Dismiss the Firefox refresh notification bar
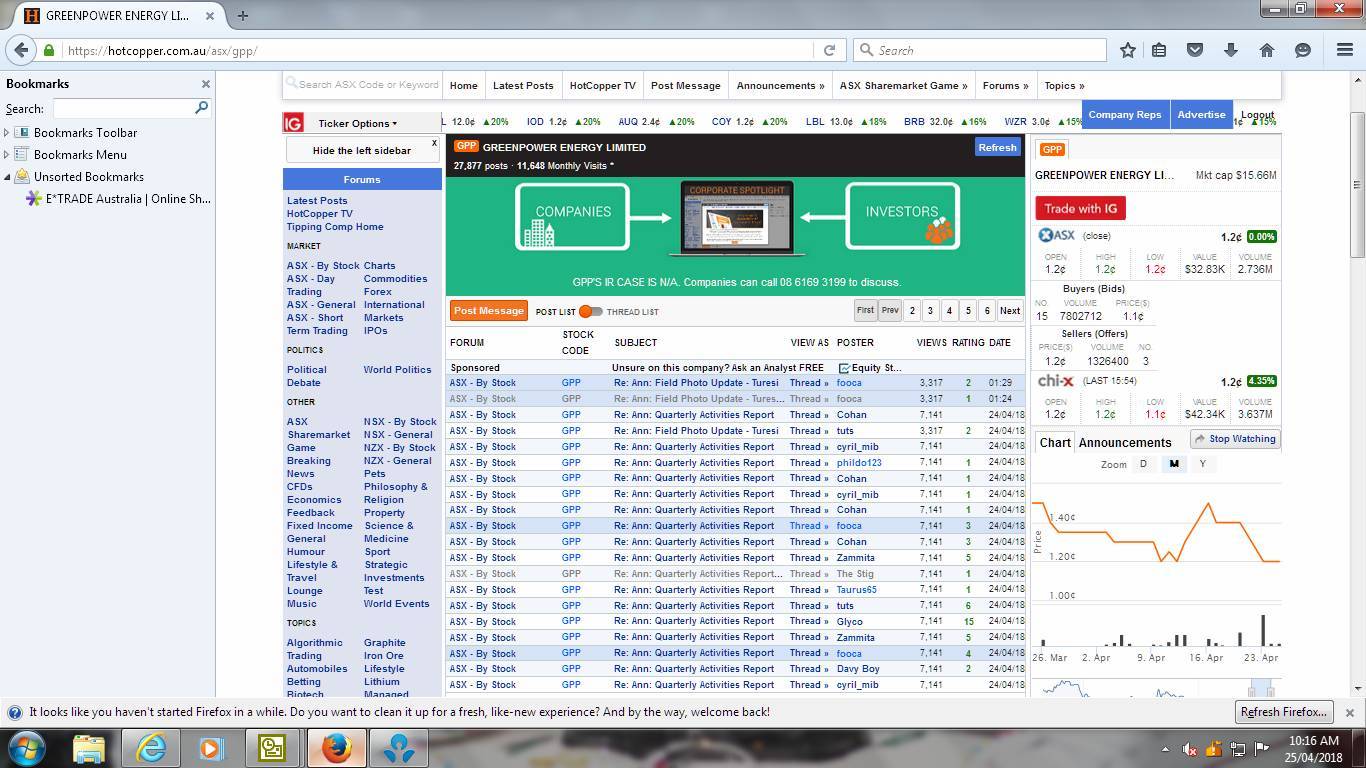This screenshot has width=1366, height=768. (x=1349, y=712)
